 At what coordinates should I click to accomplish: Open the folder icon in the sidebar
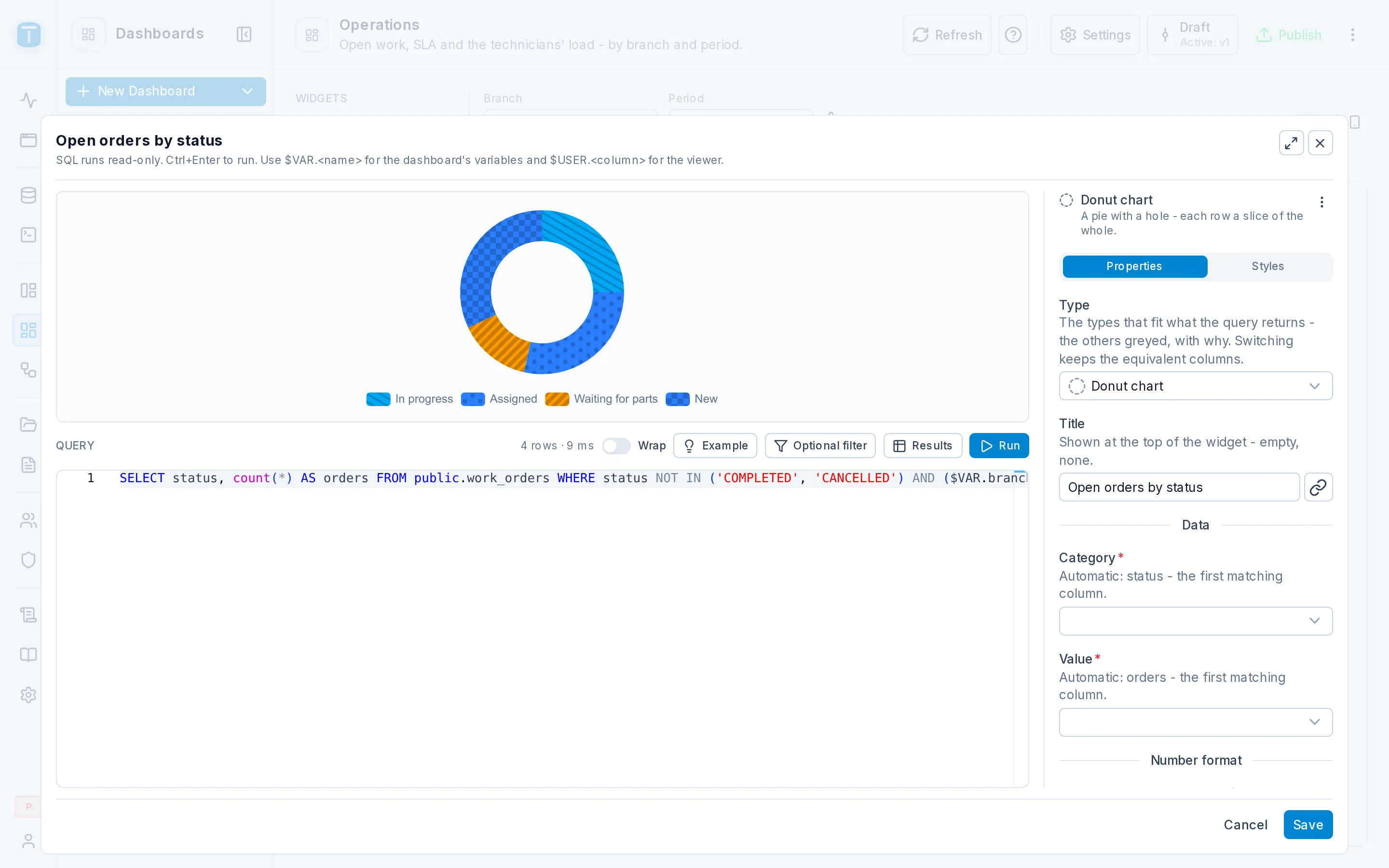(x=28, y=425)
